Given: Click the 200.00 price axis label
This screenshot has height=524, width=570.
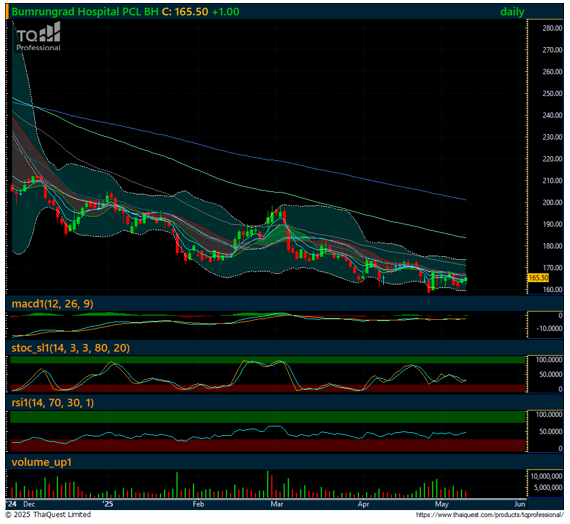Looking at the screenshot, I should coord(552,203).
